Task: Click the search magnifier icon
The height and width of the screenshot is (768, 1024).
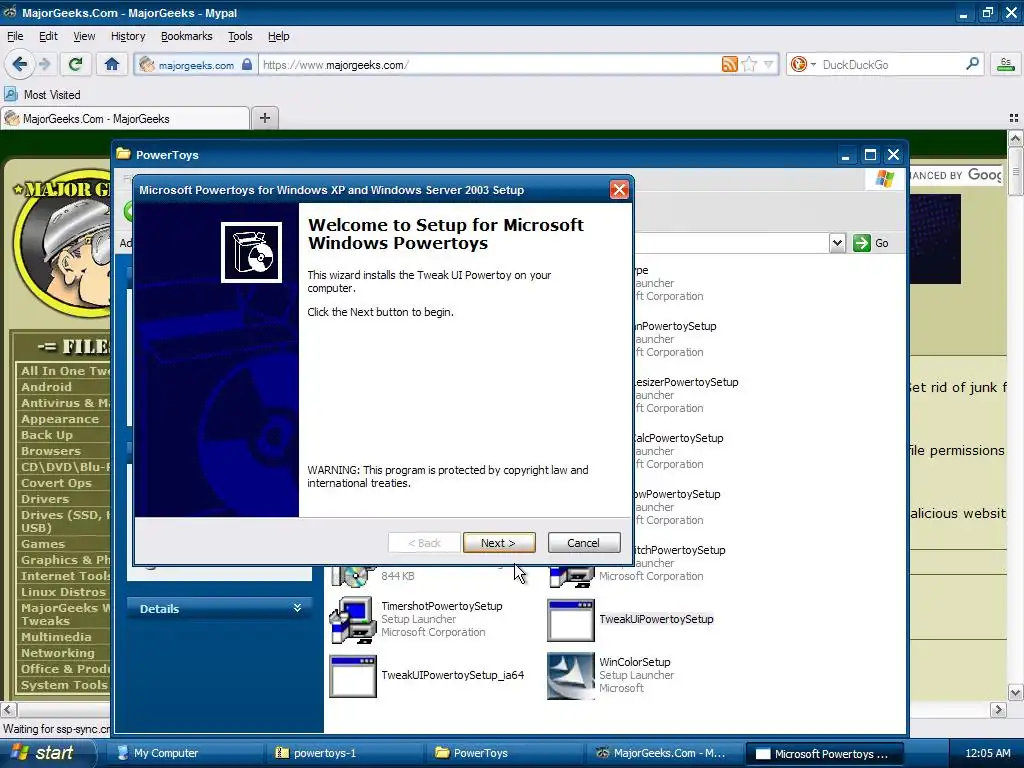Action: 972,64
